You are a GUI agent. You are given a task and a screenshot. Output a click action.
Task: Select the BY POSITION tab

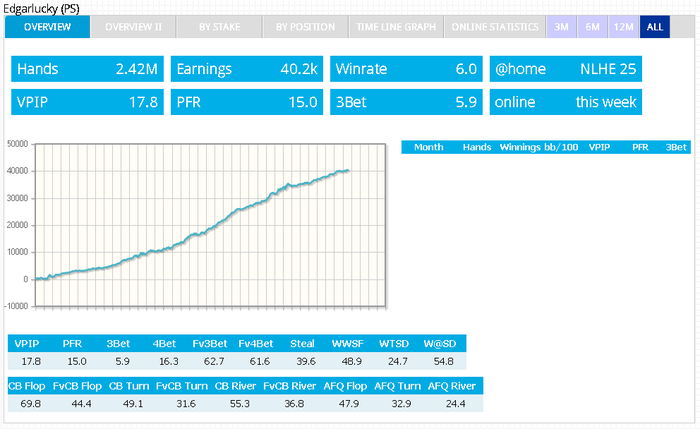[305, 27]
